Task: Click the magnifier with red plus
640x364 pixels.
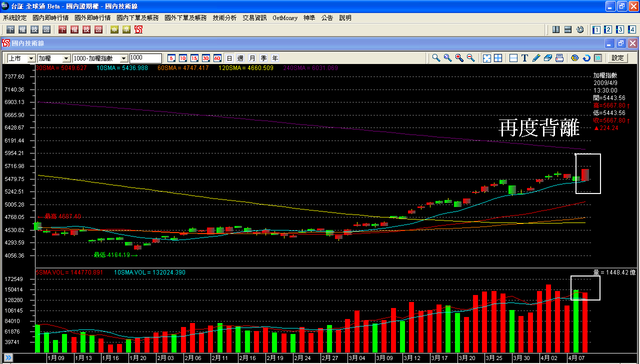Action: tap(459, 58)
